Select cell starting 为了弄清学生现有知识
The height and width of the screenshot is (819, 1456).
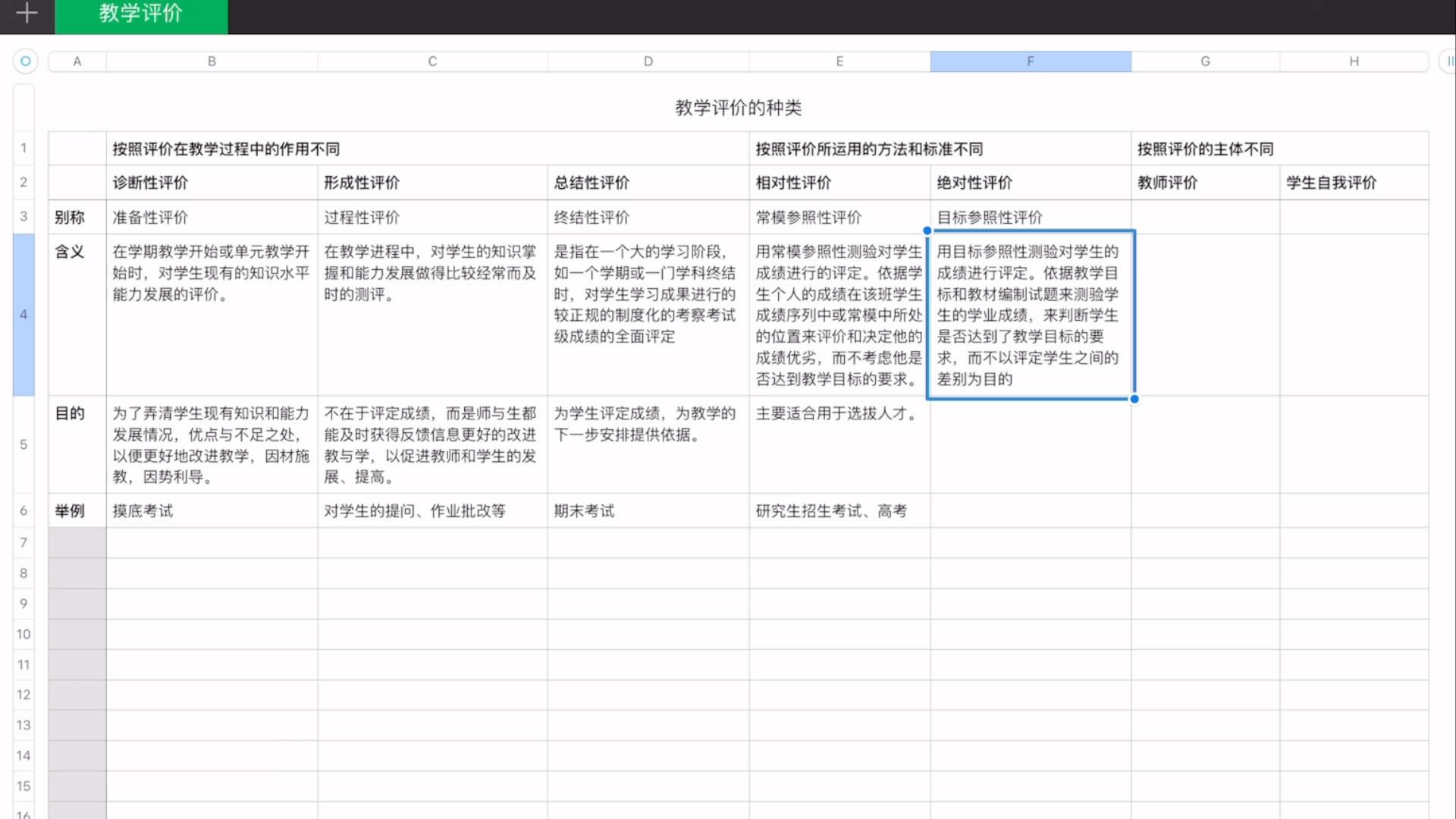pos(212,444)
